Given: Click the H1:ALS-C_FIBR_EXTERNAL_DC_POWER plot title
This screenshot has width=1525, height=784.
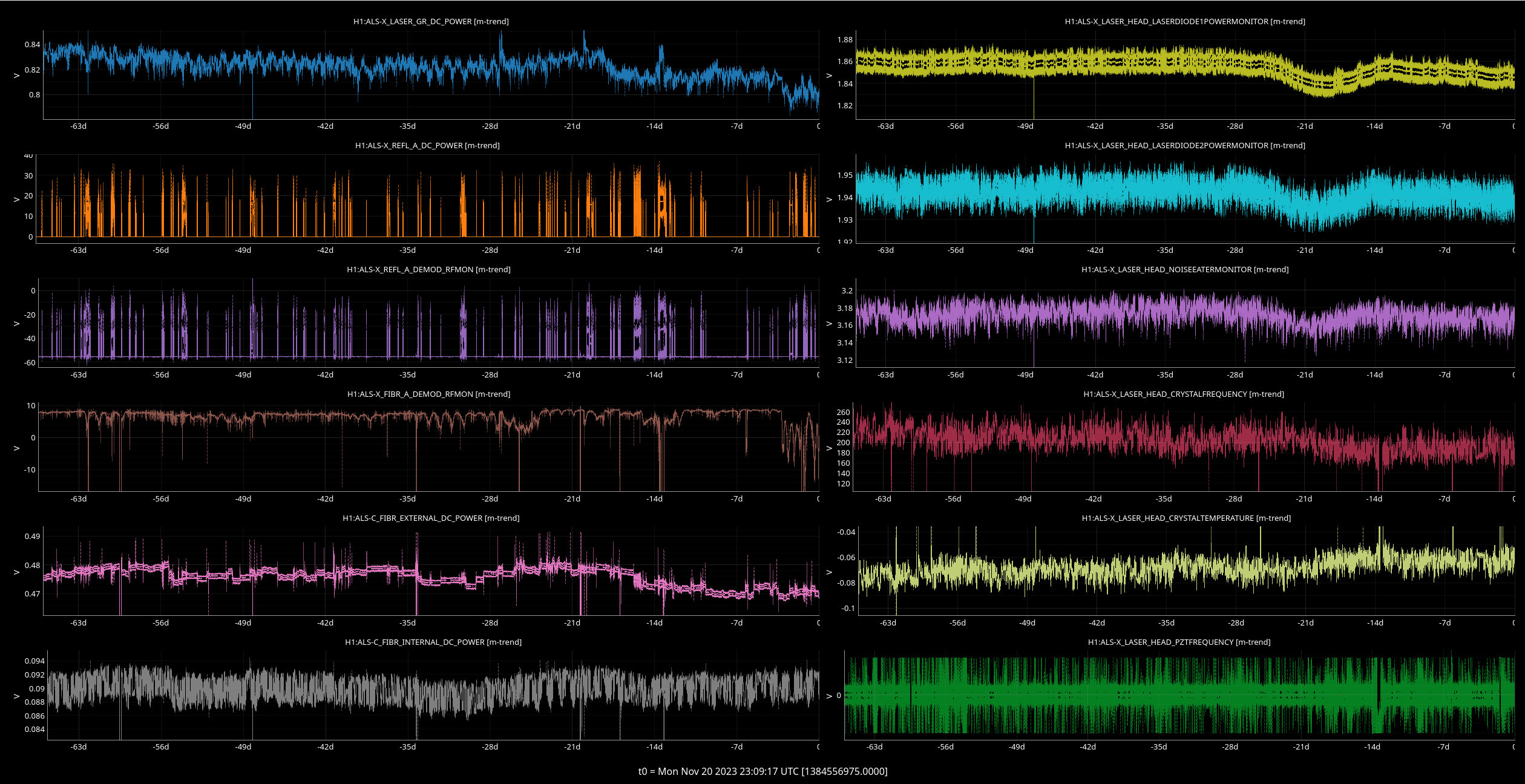Looking at the screenshot, I should [x=431, y=518].
